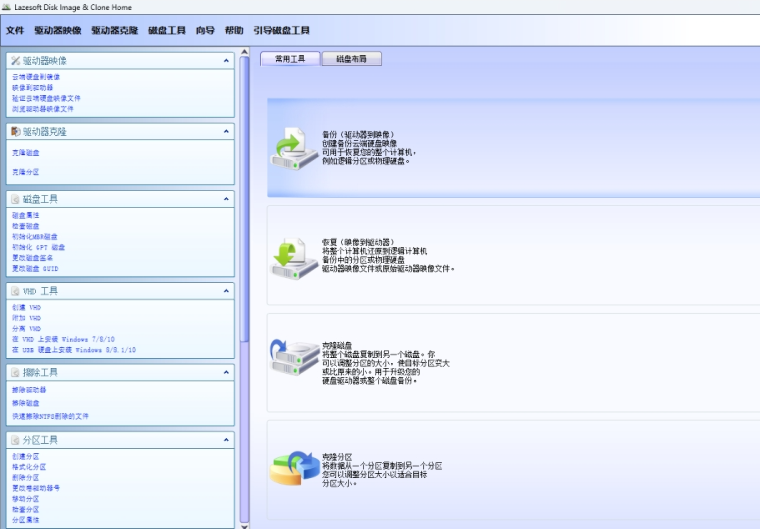
Task: Click the 磁盘工具 panel header icon
Action: (16, 199)
